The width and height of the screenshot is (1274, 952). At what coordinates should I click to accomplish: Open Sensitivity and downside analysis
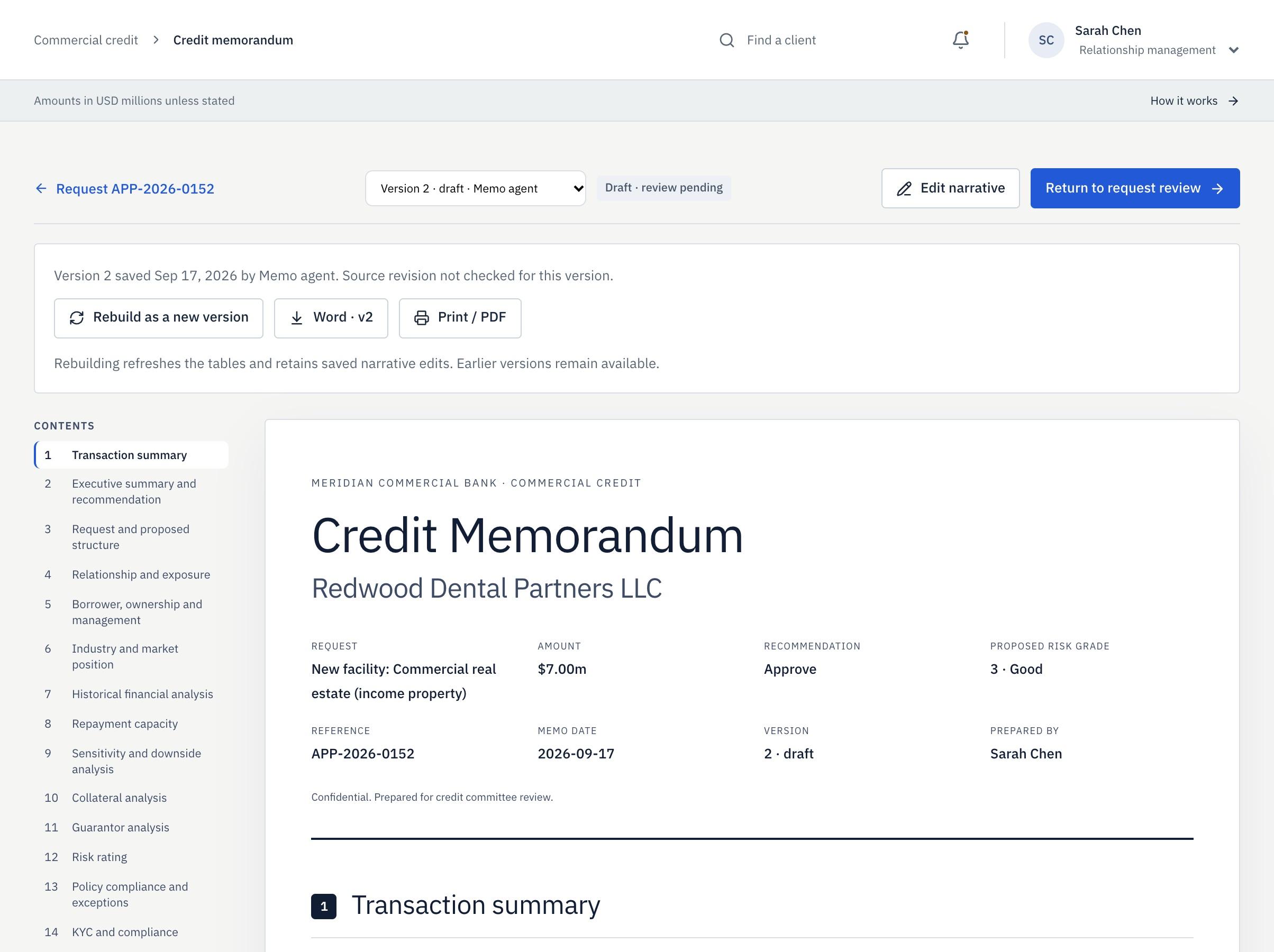pyautogui.click(x=131, y=761)
